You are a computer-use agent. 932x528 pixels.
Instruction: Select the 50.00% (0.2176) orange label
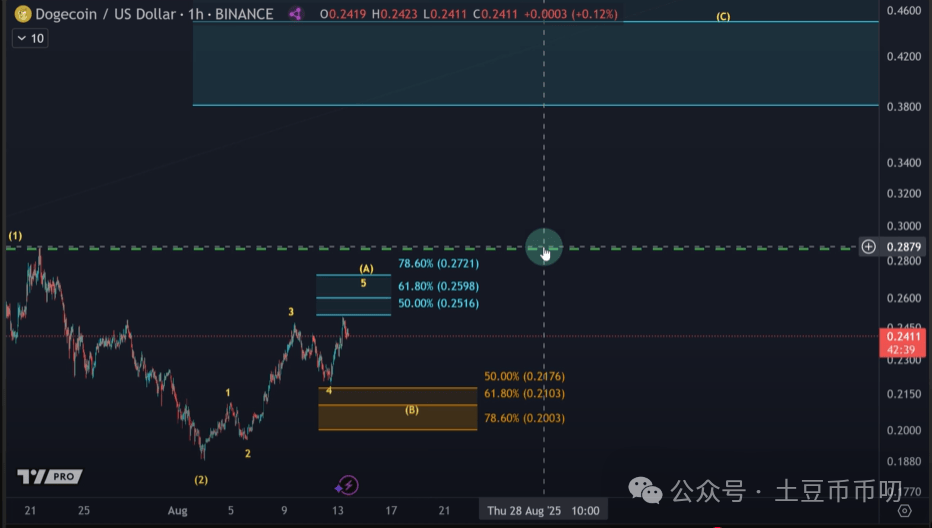[524, 376]
